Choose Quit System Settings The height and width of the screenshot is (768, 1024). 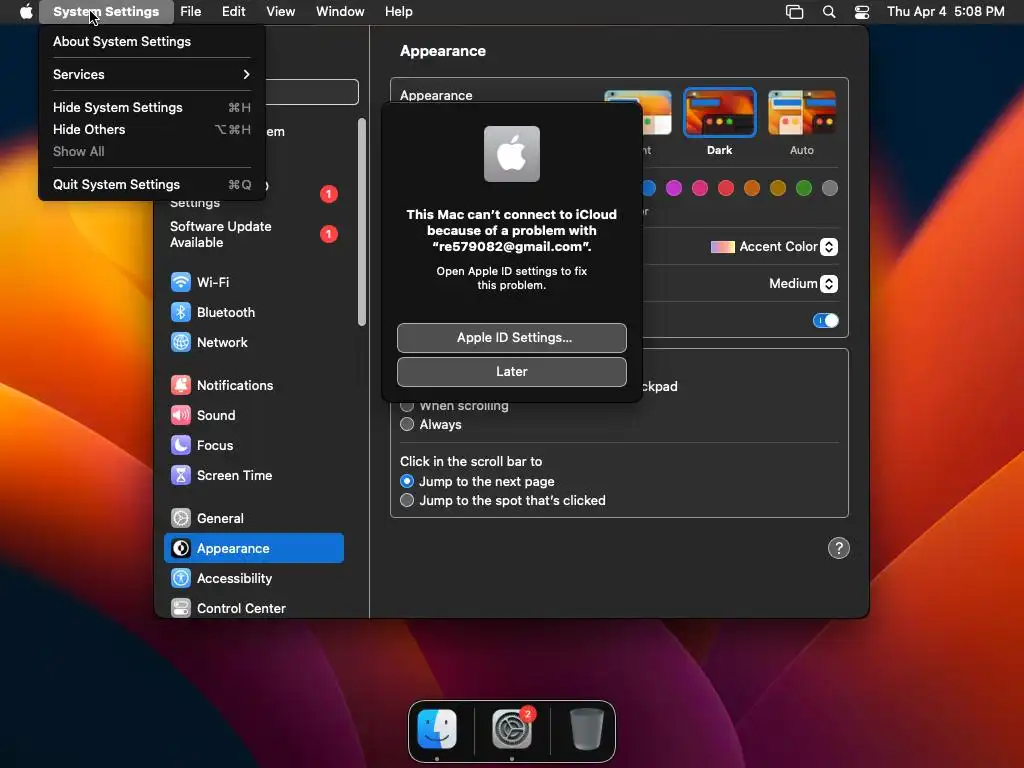pos(152,185)
